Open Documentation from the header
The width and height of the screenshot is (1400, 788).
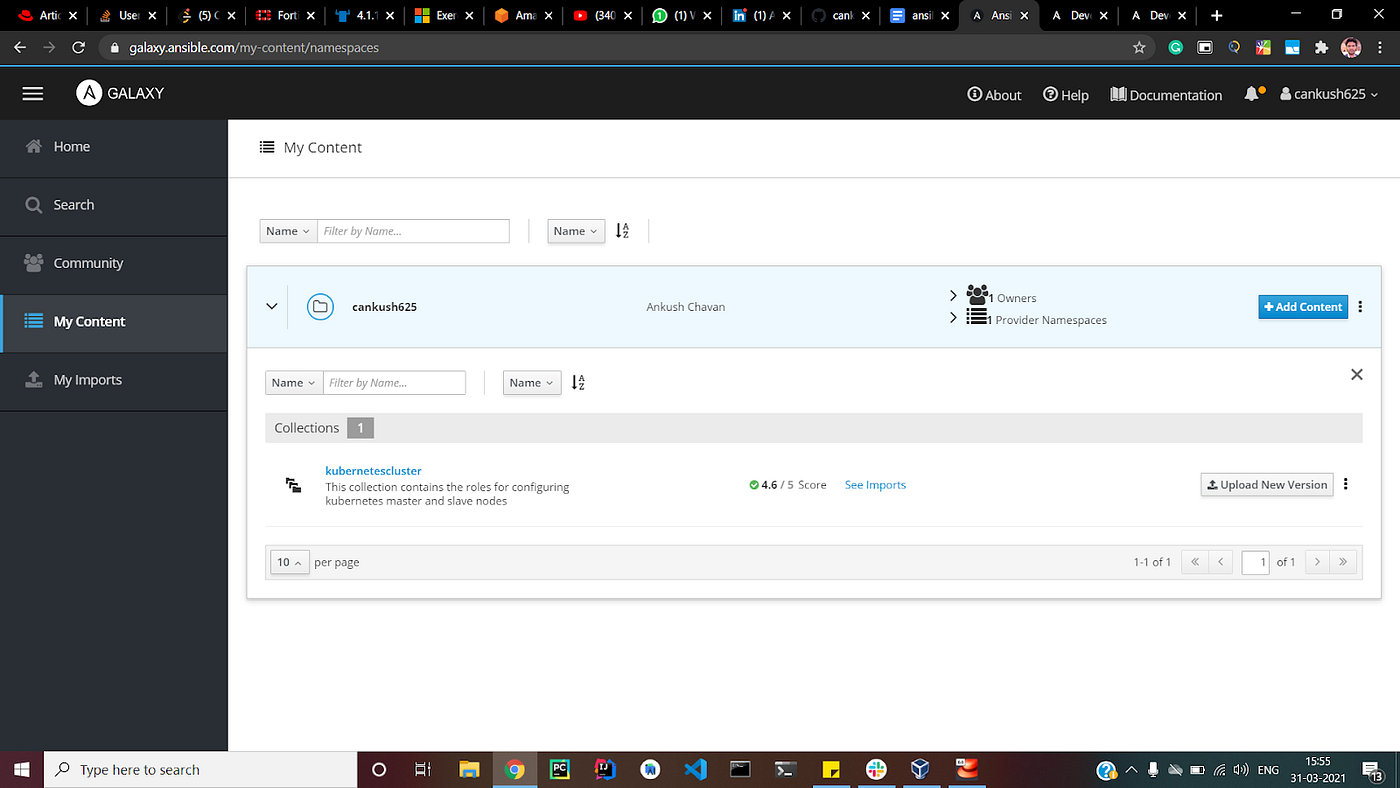click(x=1166, y=94)
